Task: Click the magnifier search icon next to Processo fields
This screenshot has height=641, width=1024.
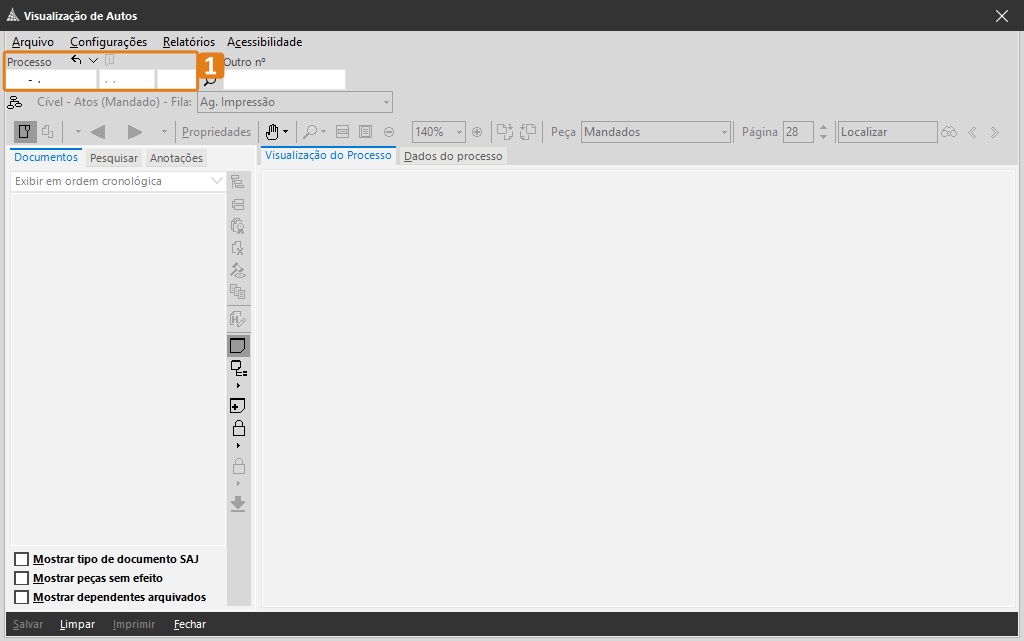Action: coord(210,81)
